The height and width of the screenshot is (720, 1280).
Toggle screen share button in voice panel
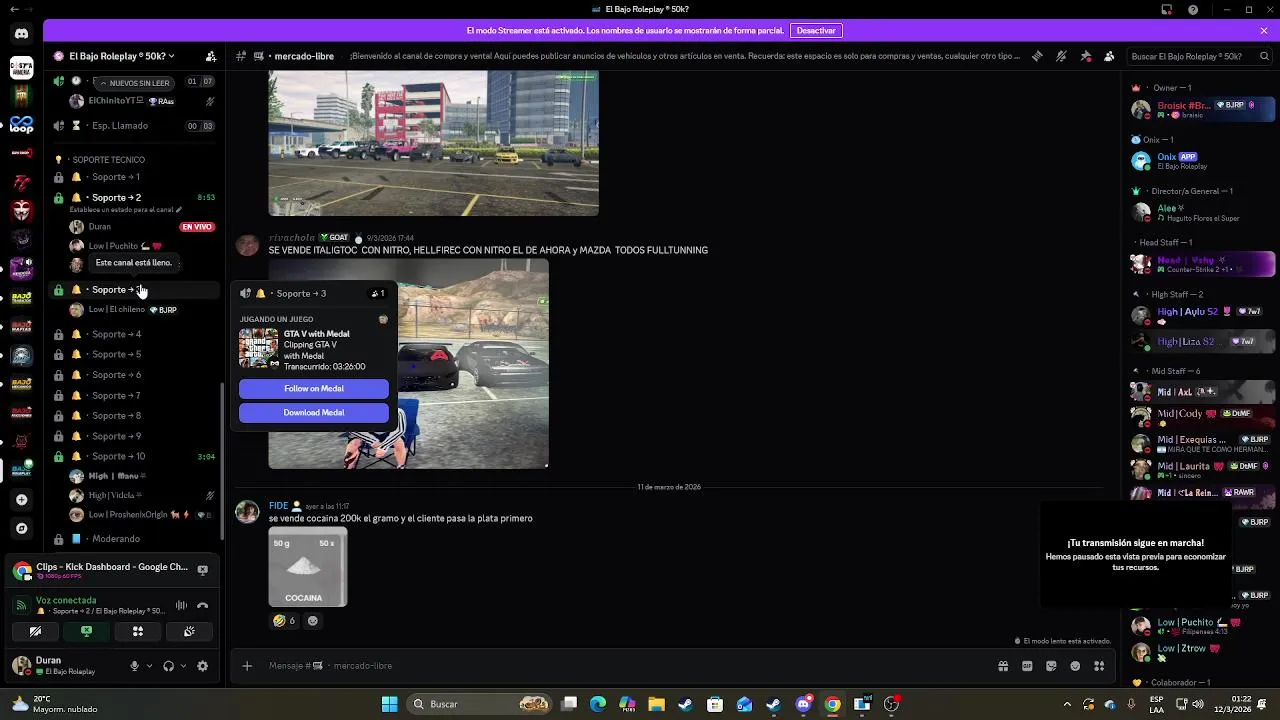pos(86,631)
